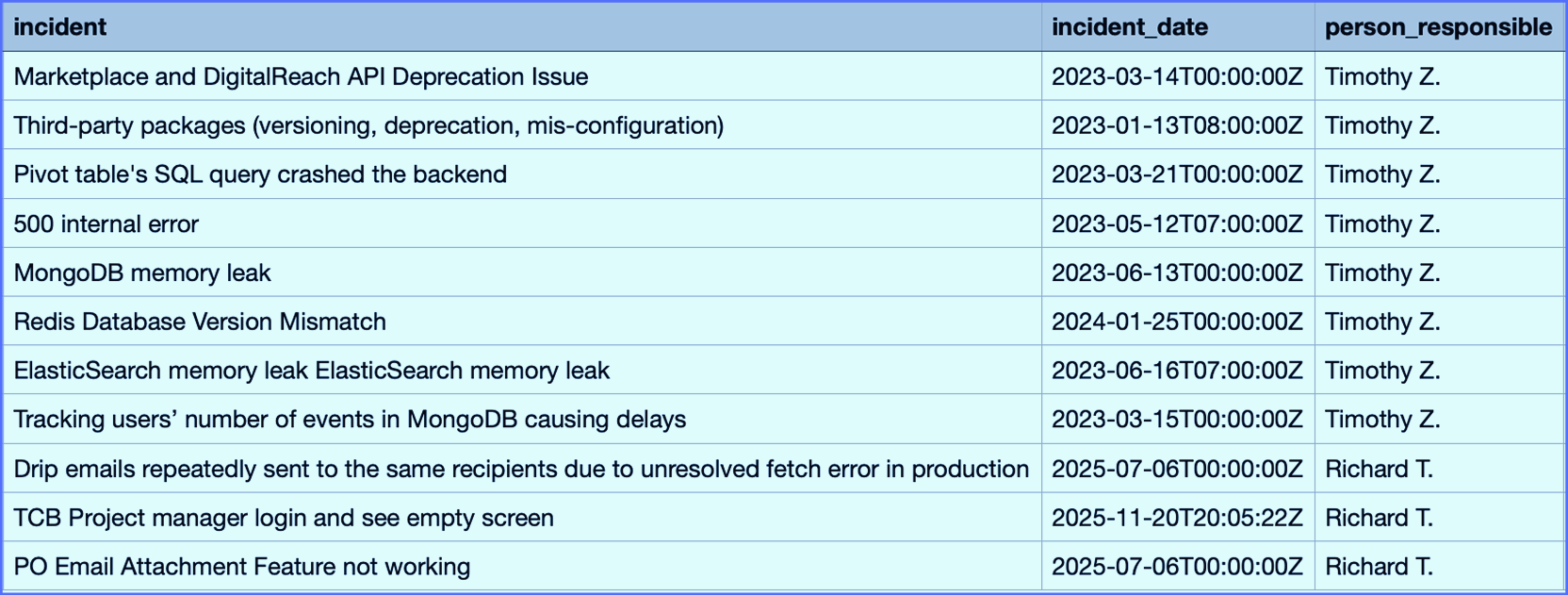
Task: Click the incident_date column header
Action: [1129, 27]
